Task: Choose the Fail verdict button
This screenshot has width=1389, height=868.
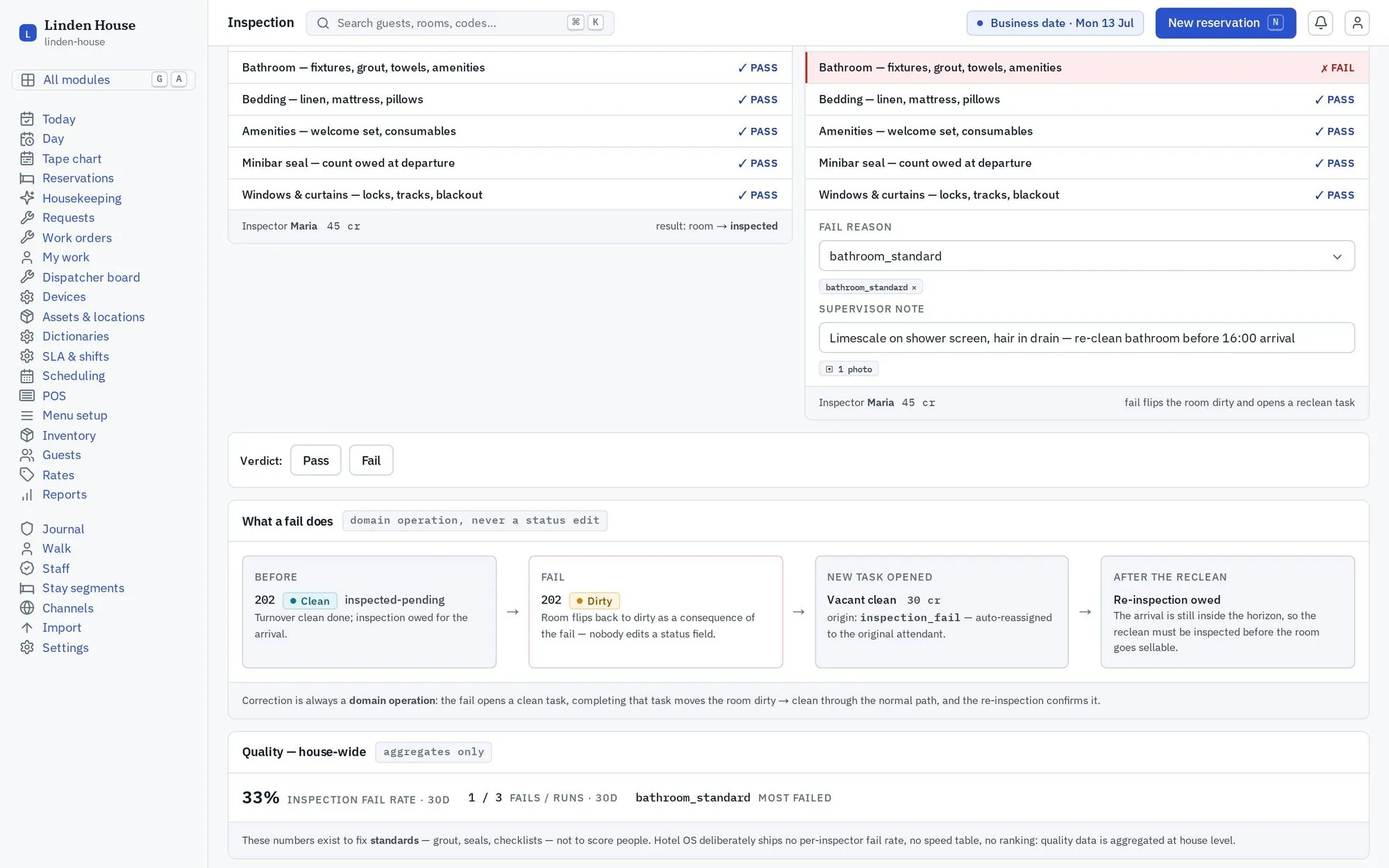Action: [371, 460]
